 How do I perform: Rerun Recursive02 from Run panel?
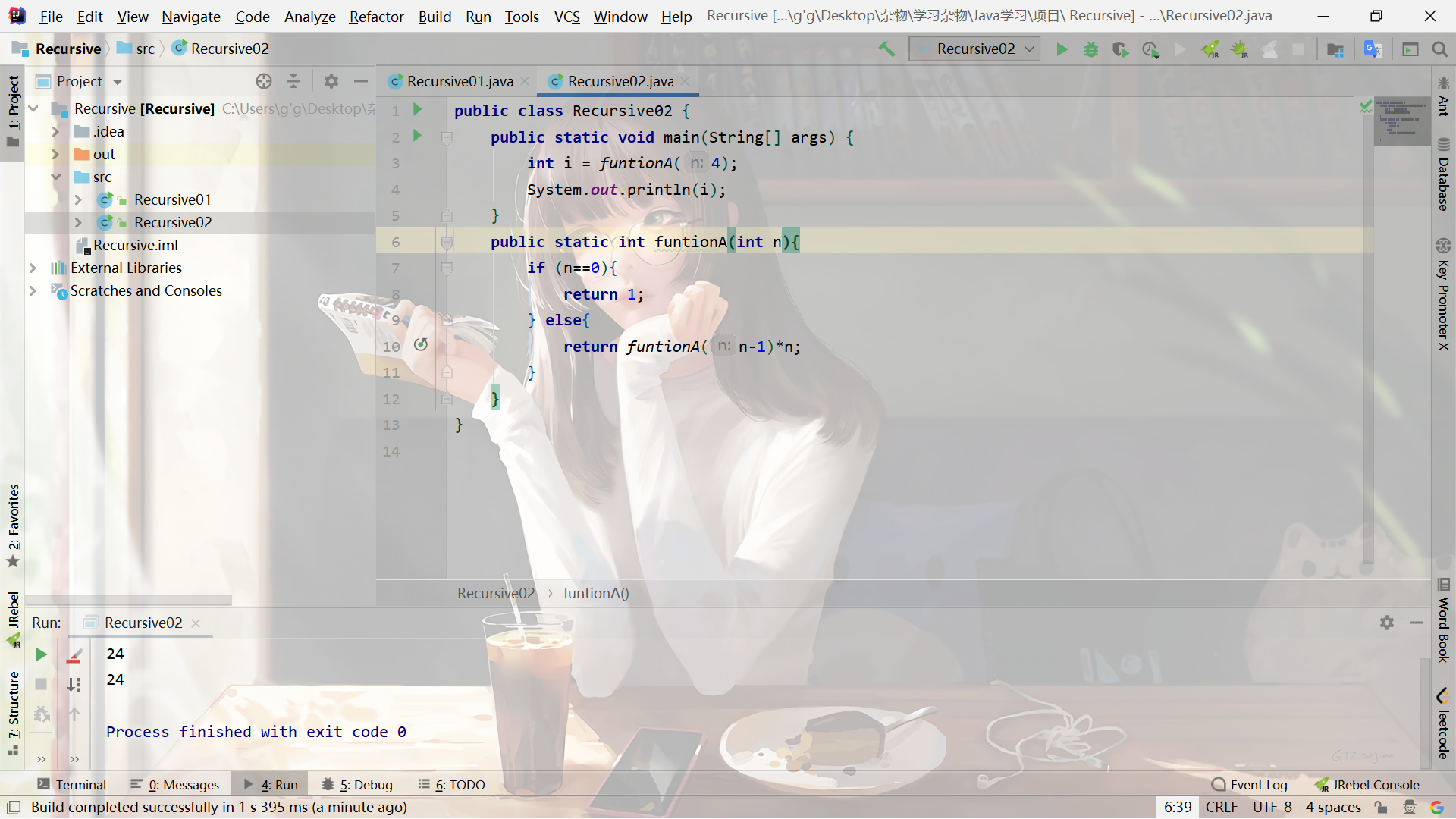tap(42, 654)
